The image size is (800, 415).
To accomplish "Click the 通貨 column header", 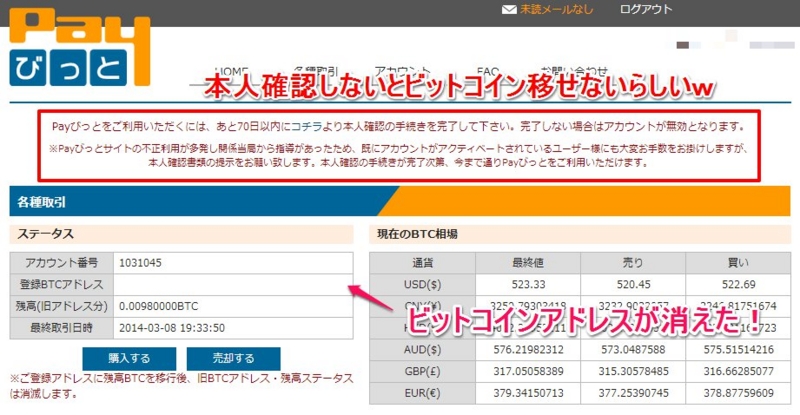I will 422,263.
